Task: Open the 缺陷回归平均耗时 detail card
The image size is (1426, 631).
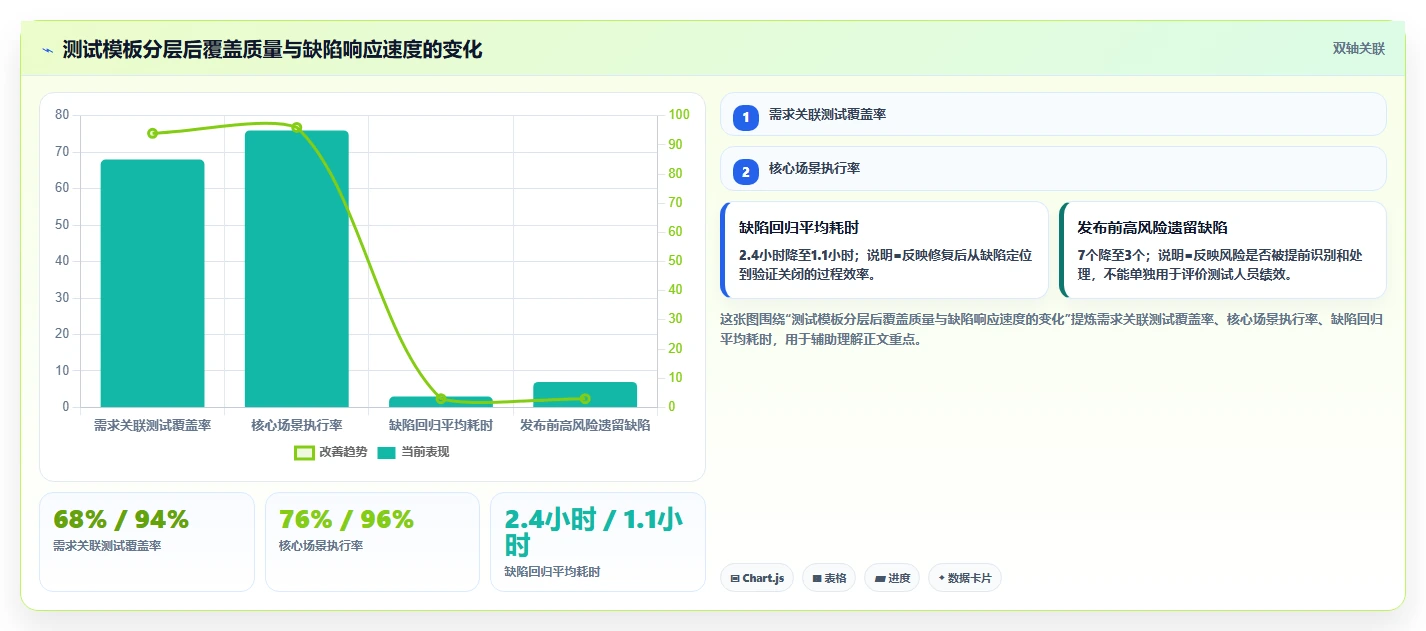Action: pyautogui.click(x=884, y=250)
